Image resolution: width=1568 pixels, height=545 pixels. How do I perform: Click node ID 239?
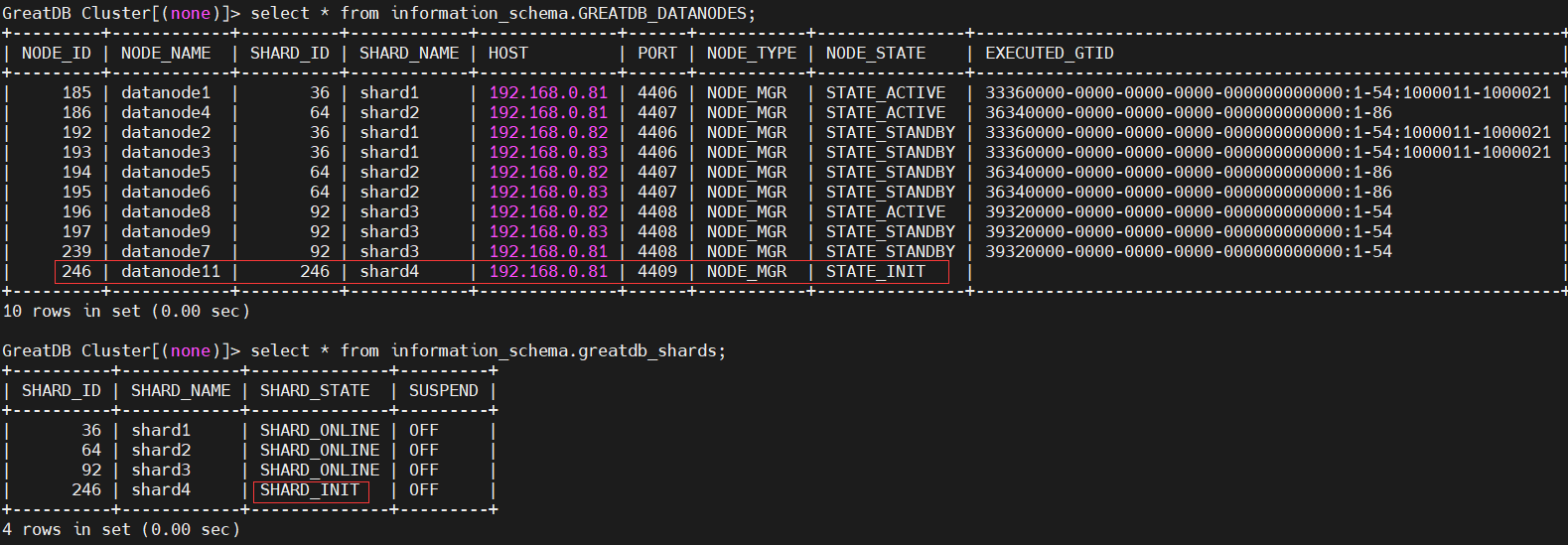tap(76, 252)
